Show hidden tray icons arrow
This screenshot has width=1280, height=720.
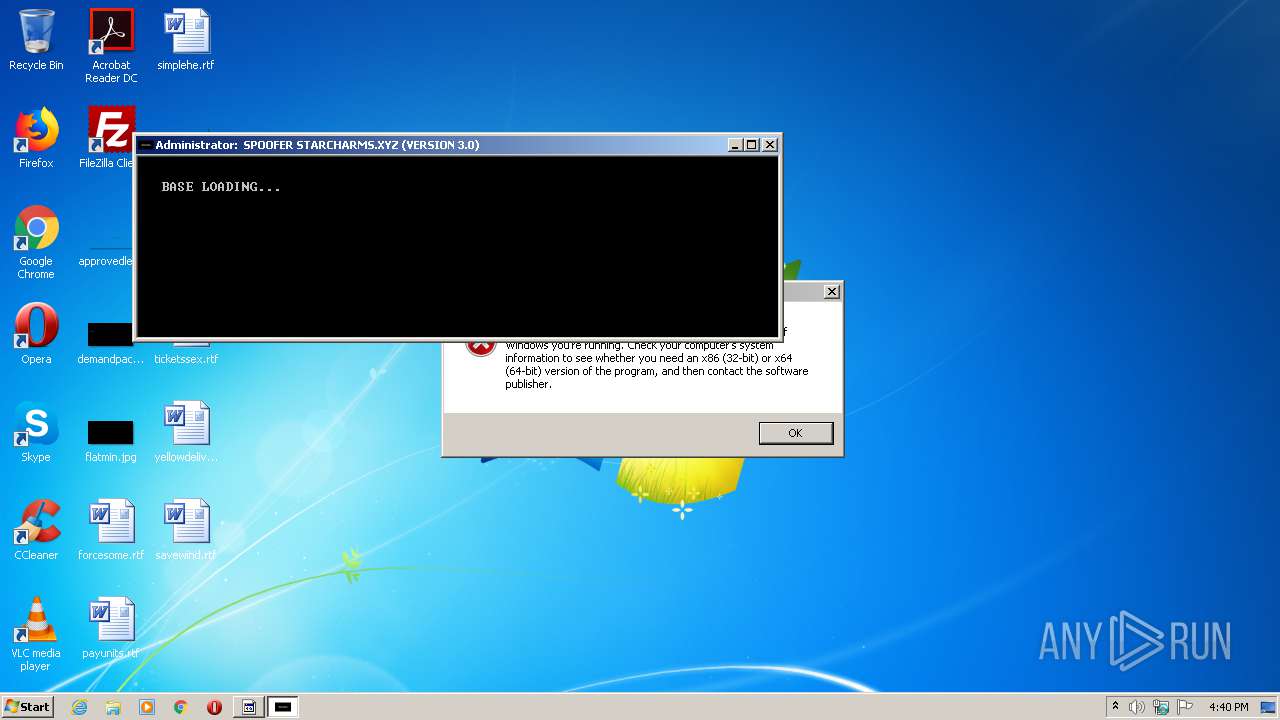(x=1115, y=707)
